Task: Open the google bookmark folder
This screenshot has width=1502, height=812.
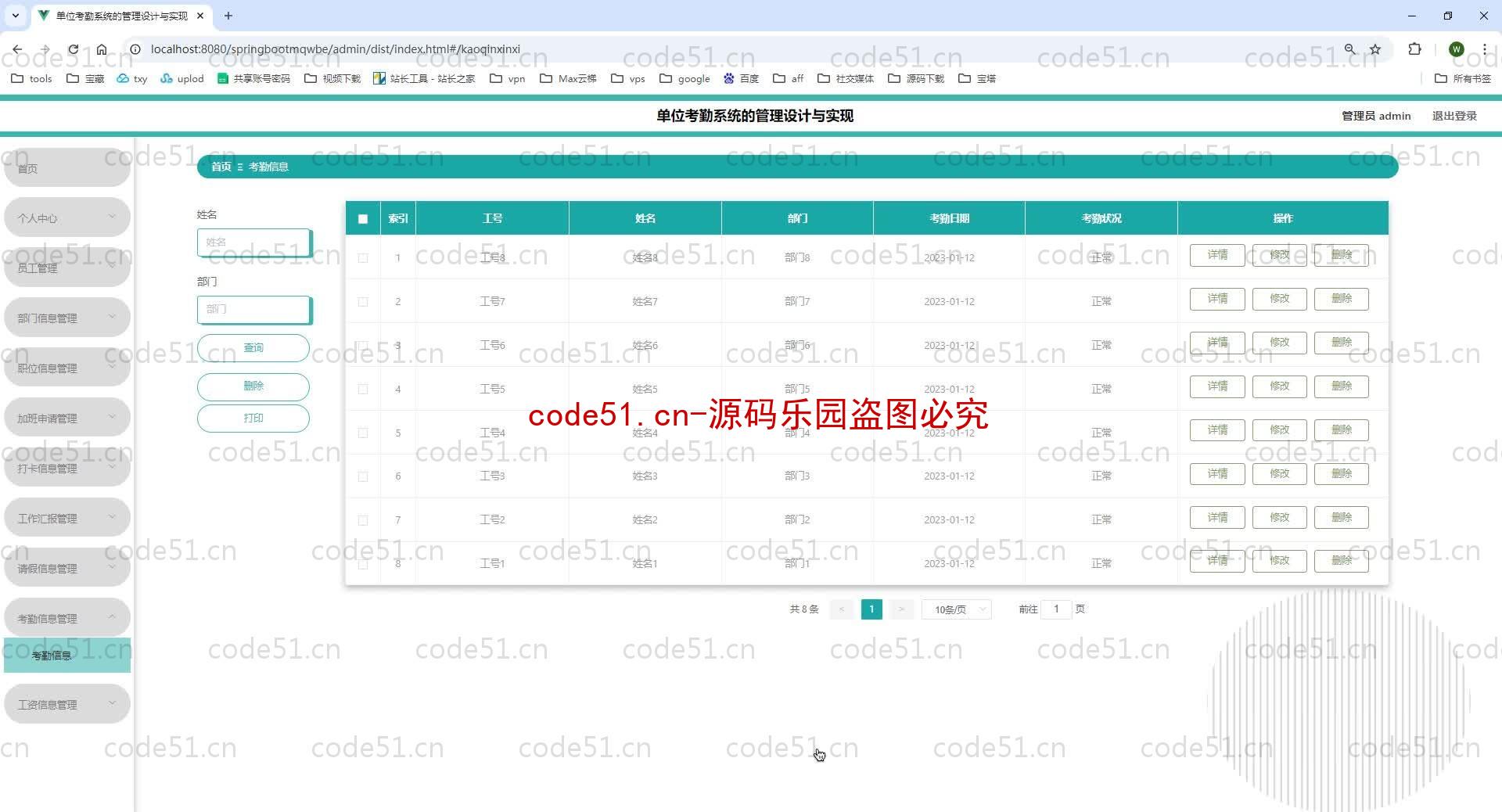Action: point(685,78)
